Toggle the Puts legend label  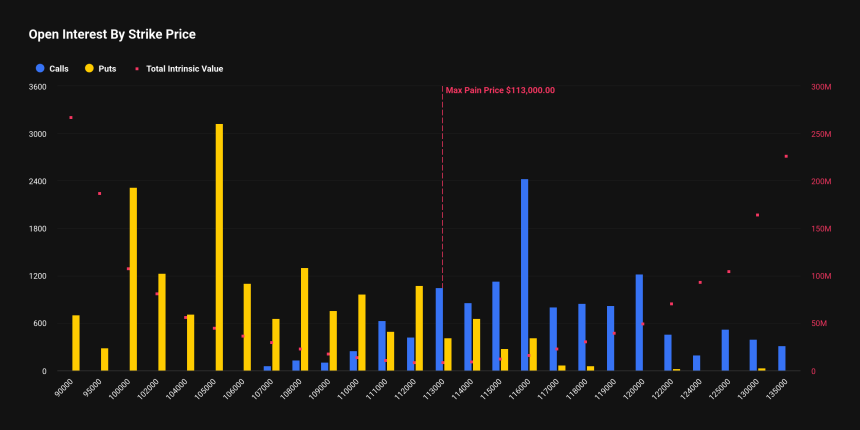pos(107,69)
